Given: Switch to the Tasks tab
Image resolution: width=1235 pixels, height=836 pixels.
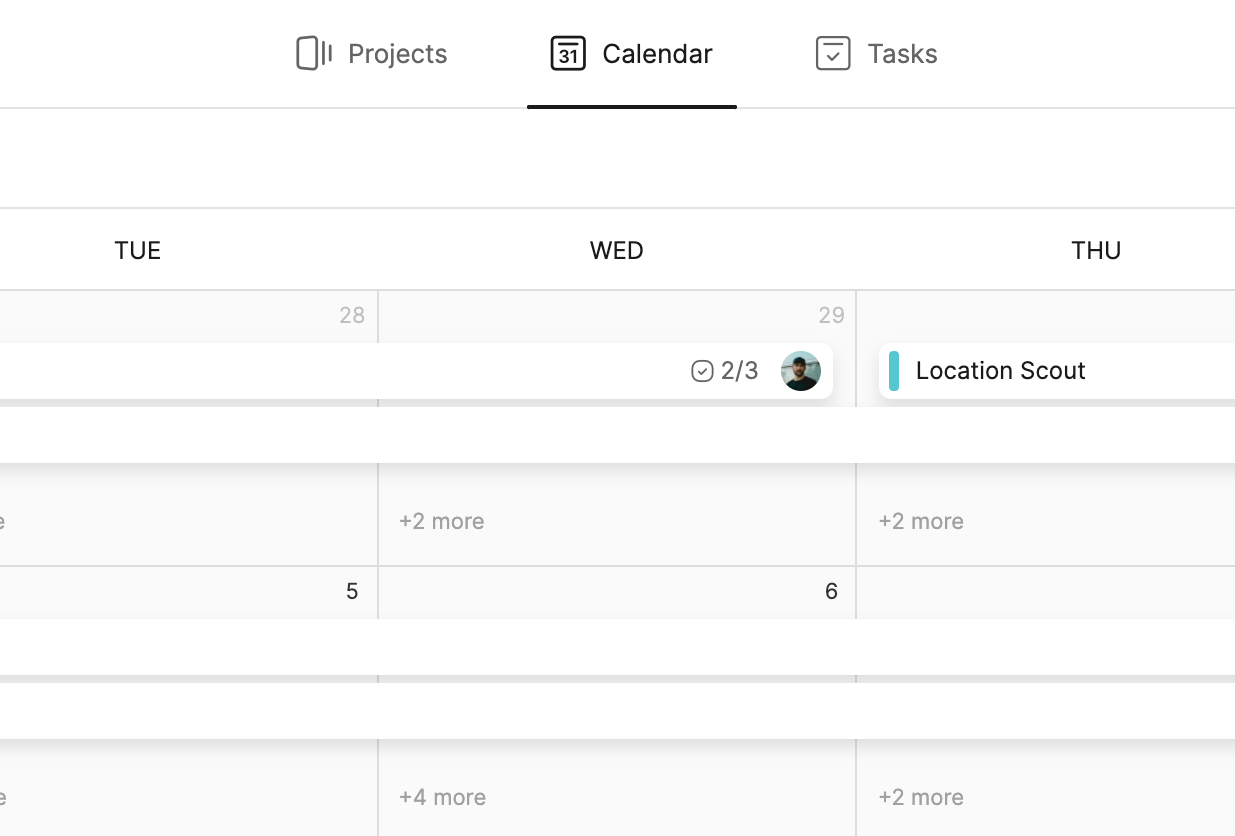Looking at the screenshot, I should (x=901, y=54).
